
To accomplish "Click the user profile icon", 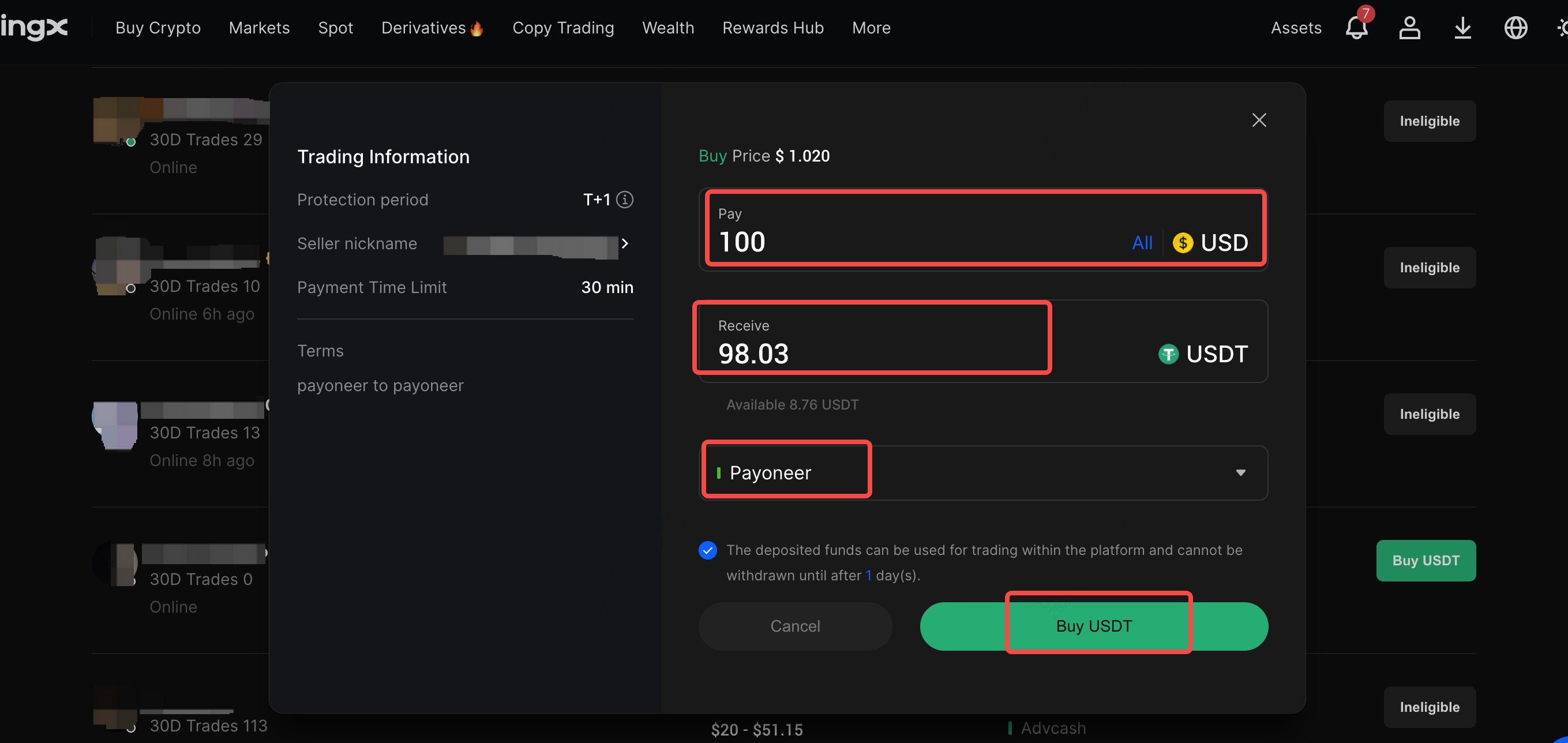I will [x=1409, y=27].
